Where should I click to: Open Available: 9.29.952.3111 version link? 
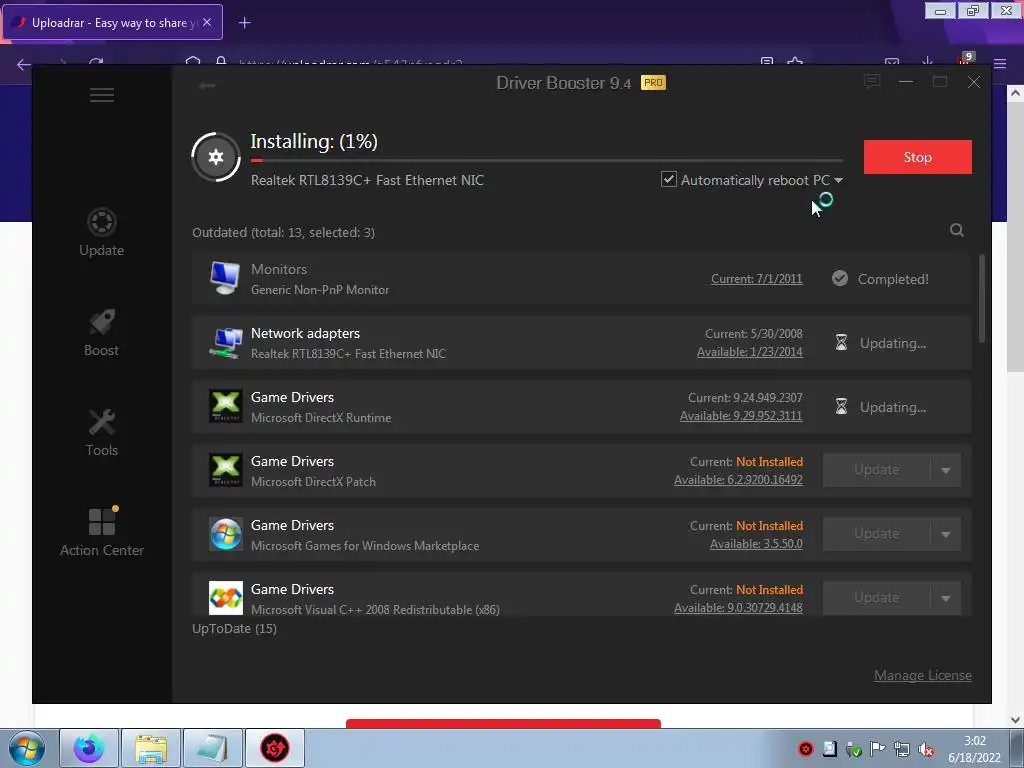(x=741, y=416)
